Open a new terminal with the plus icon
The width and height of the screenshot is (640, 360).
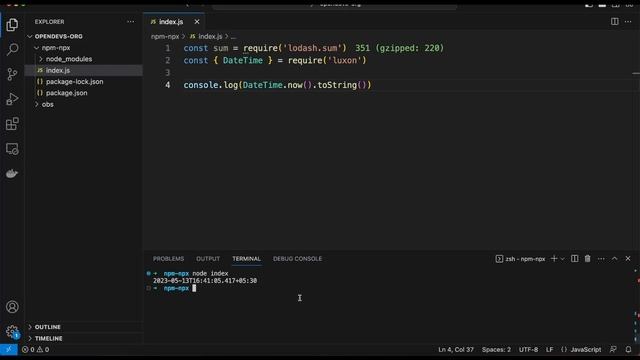coord(554,258)
